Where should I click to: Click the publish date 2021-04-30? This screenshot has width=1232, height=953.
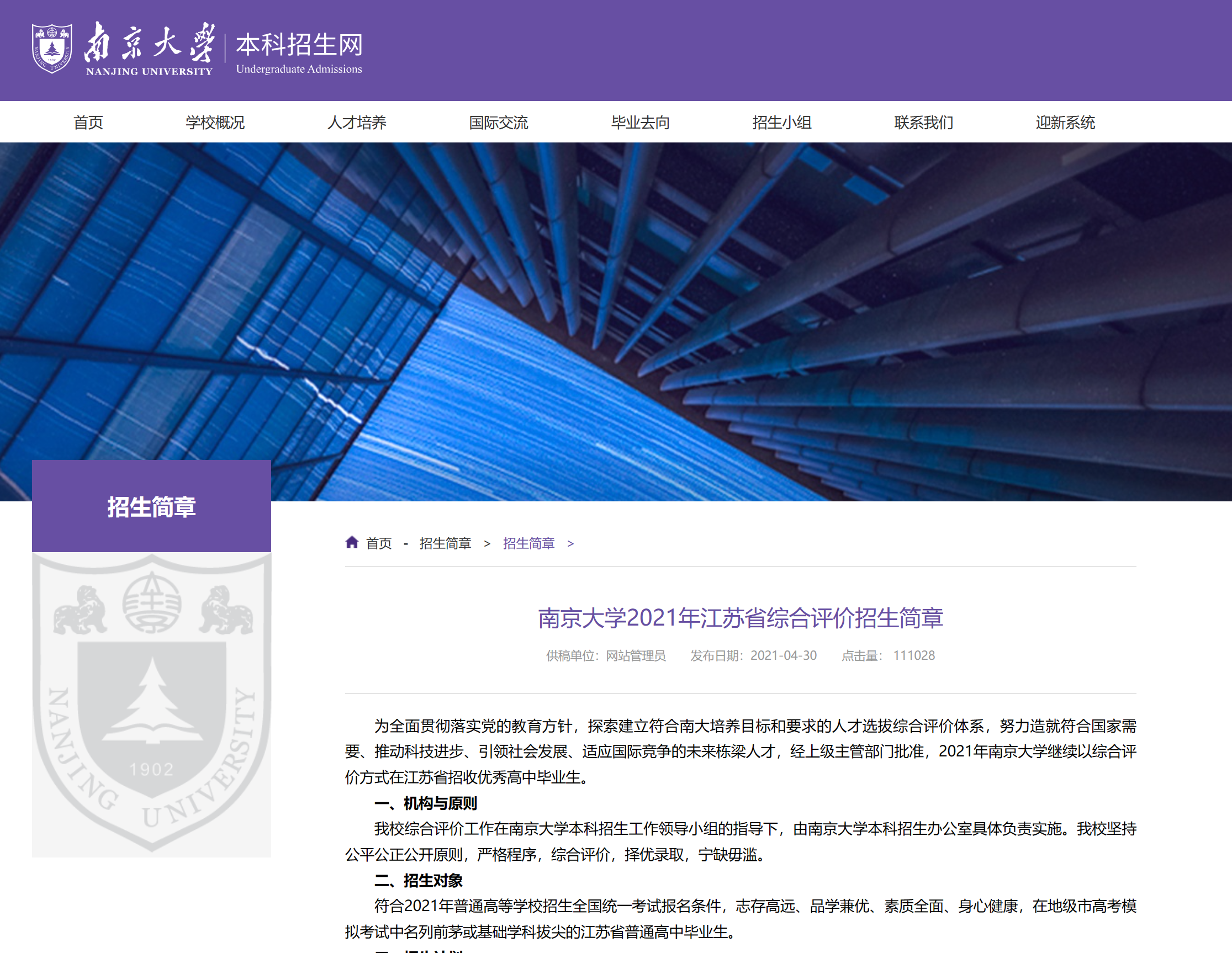(783, 655)
